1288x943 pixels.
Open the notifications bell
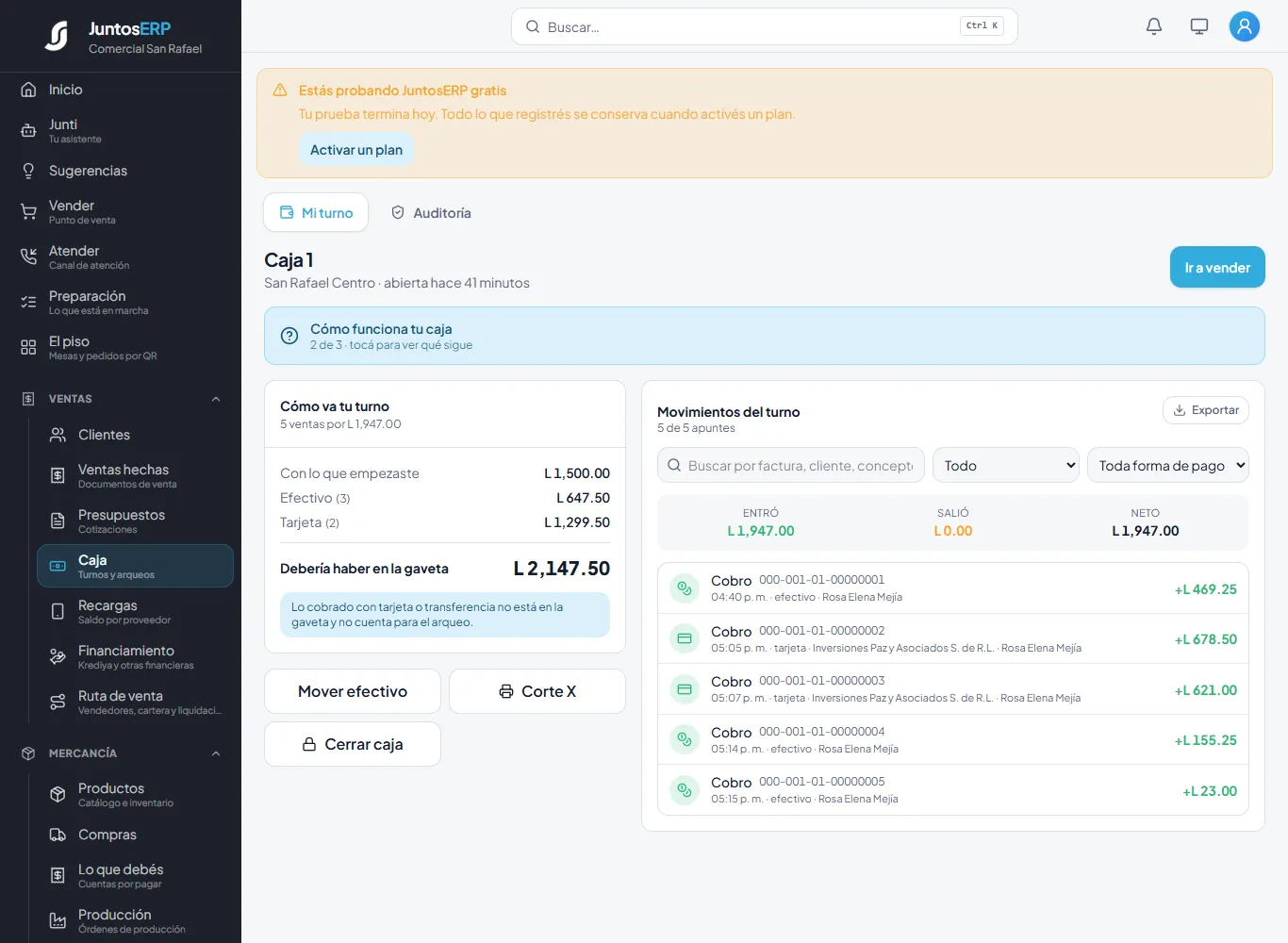coord(1154,26)
